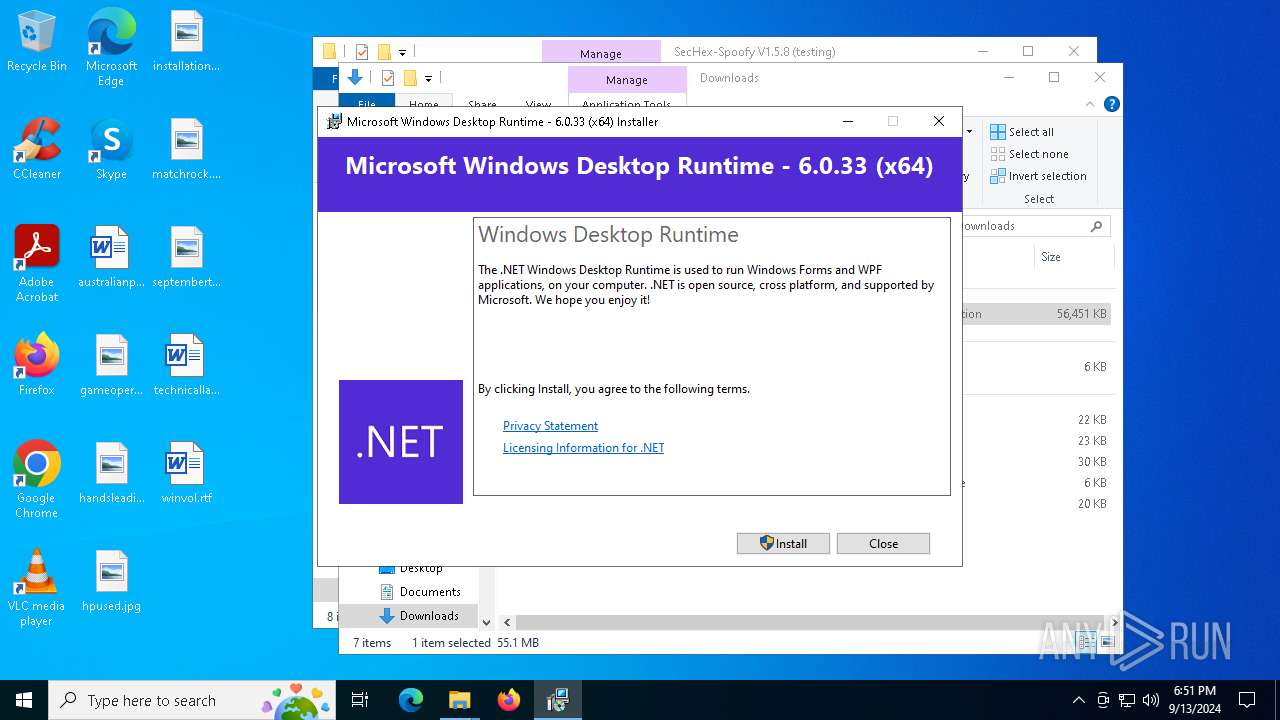Open the File tab in Downloads window

367,102
